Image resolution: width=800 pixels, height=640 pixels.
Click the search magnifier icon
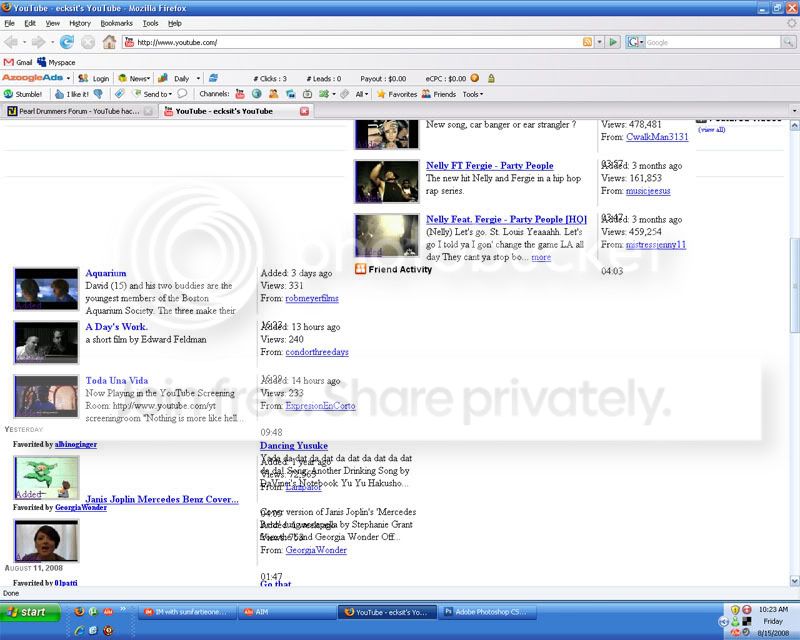click(788, 42)
